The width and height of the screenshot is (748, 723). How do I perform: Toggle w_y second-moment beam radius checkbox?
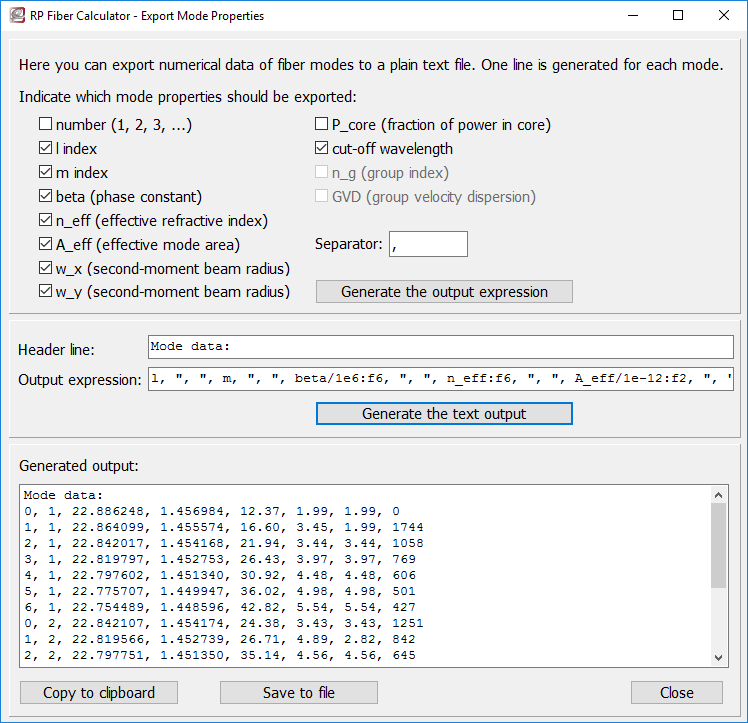pyautogui.click(x=45, y=291)
